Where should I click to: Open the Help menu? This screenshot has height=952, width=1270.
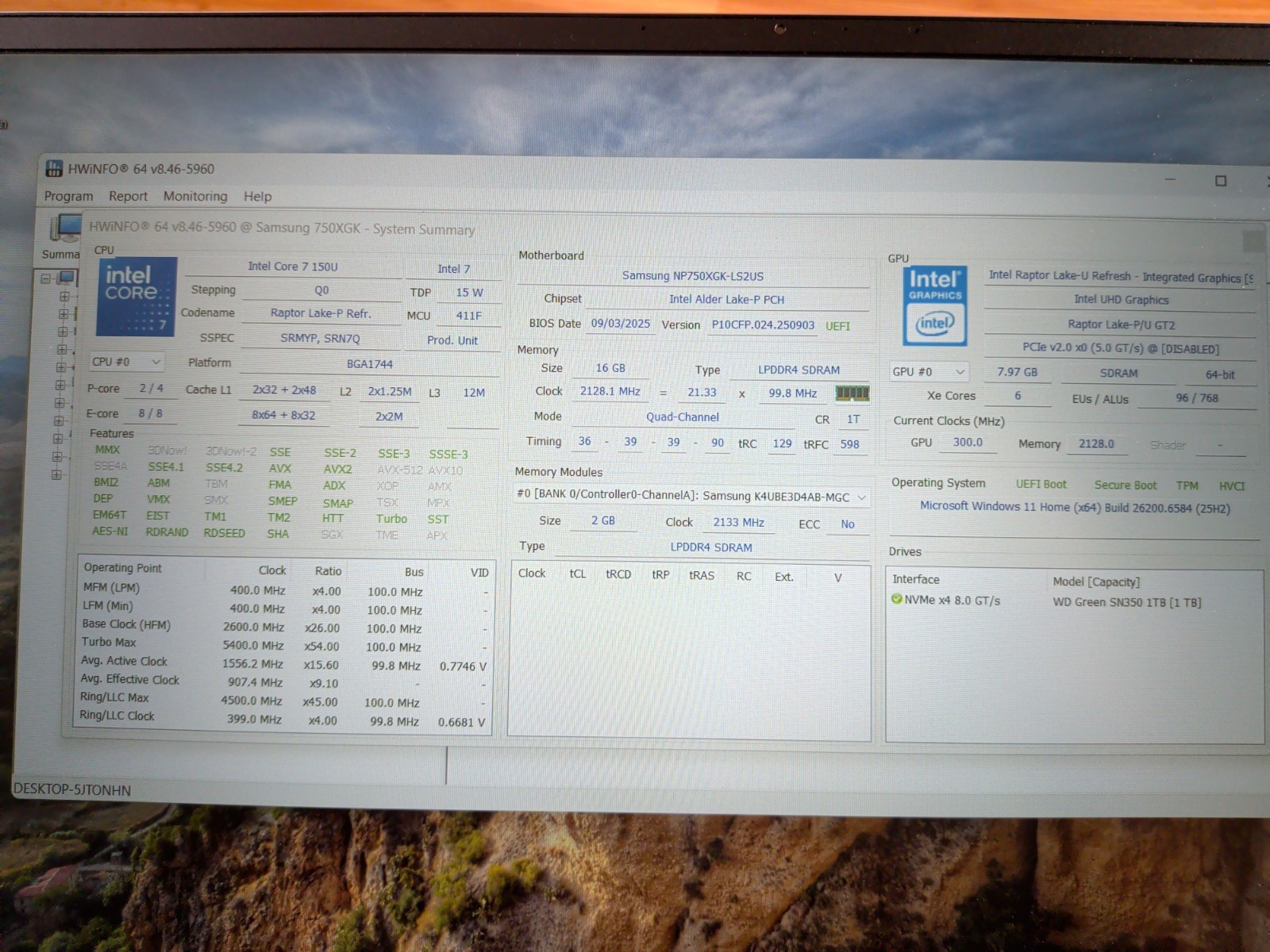point(257,196)
